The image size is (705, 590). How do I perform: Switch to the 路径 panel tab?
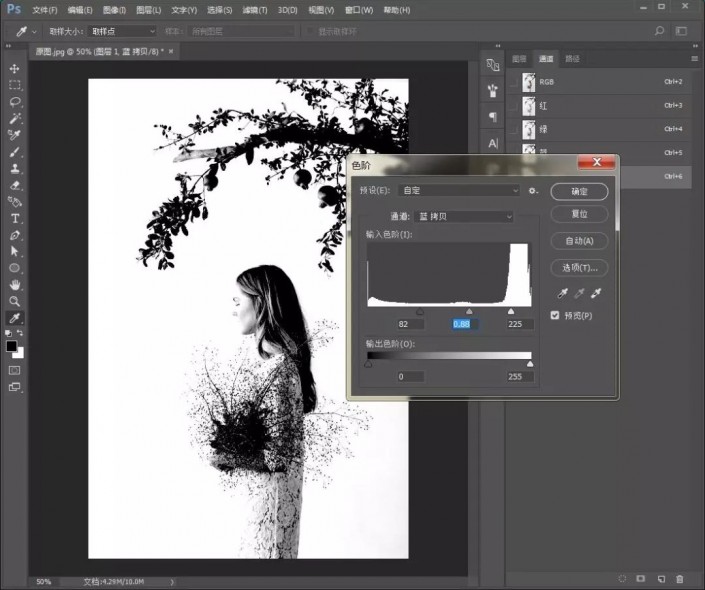(573, 59)
